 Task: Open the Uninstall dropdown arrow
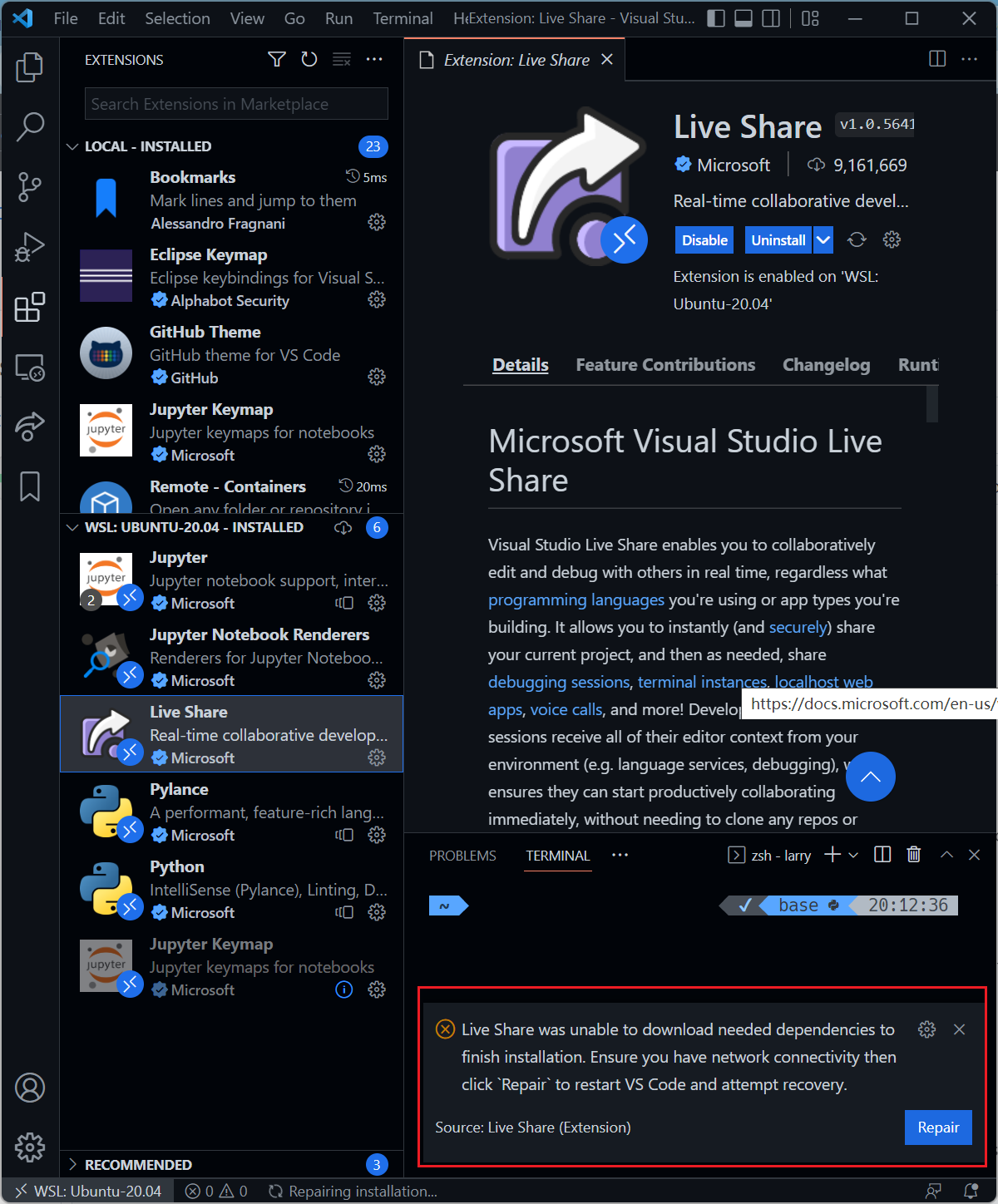(x=823, y=239)
